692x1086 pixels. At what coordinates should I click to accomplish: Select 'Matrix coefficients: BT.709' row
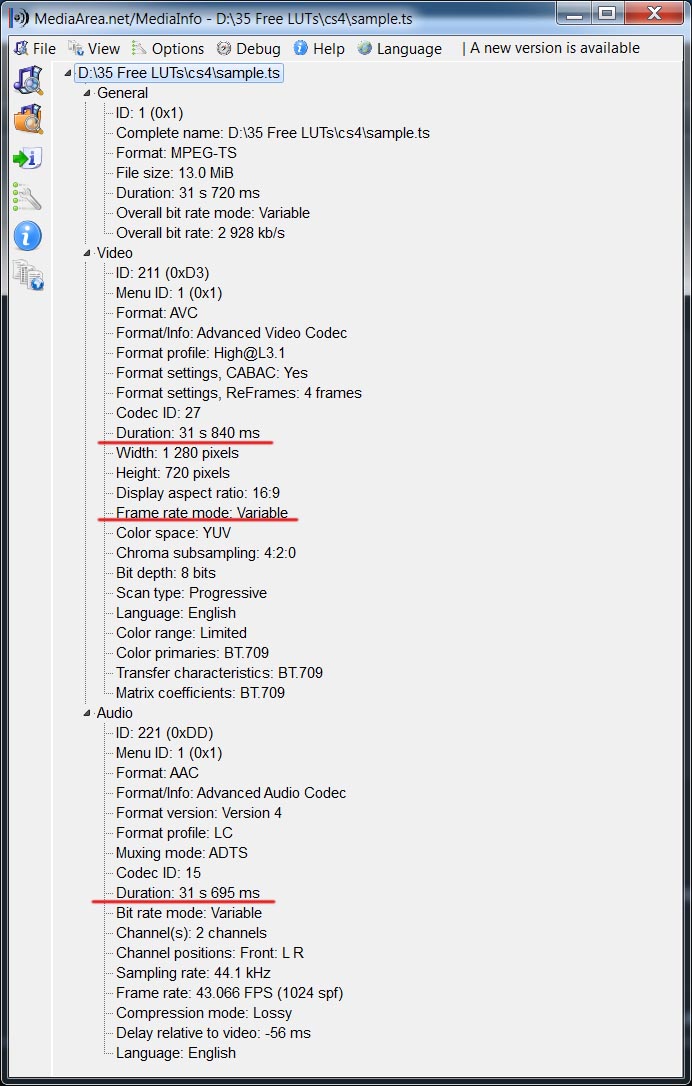tap(200, 693)
